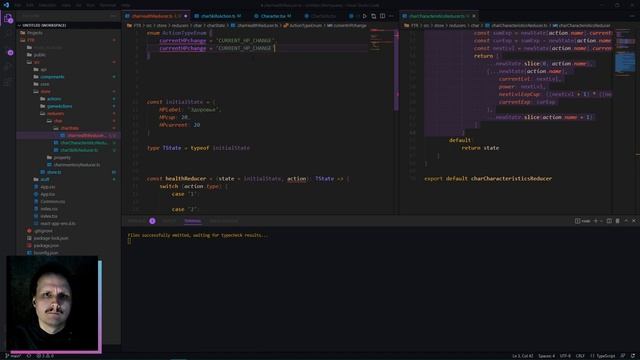Open More Actions ellipsis of the left editor group
The image size is (640, 360).
click(x=391, y=16)
